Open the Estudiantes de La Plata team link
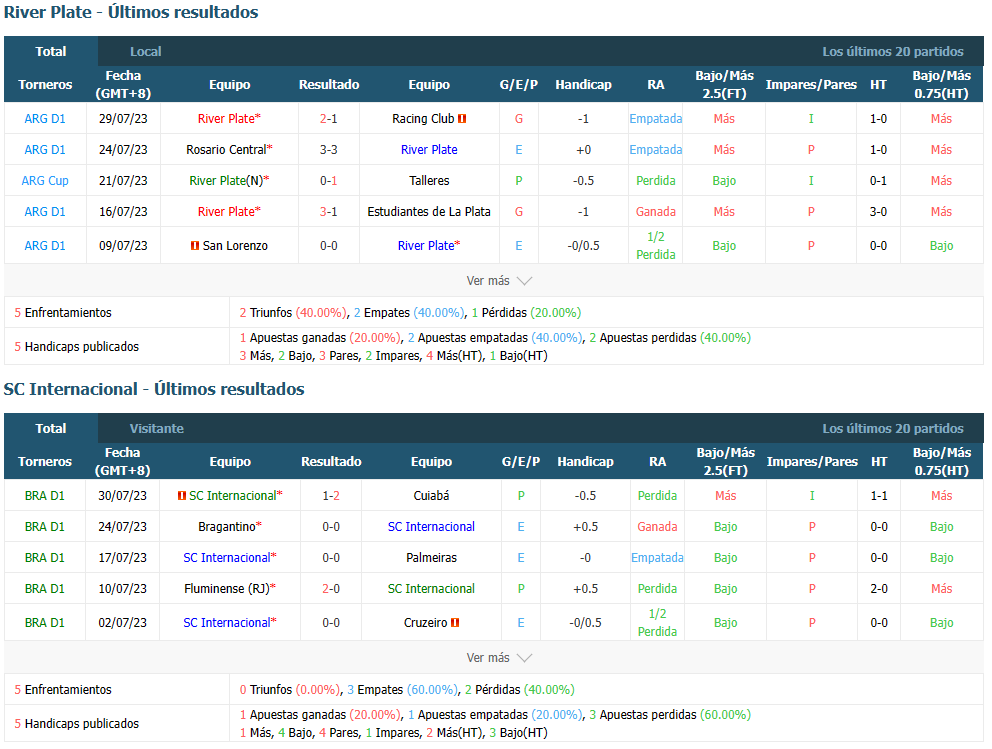 [429, 212]
